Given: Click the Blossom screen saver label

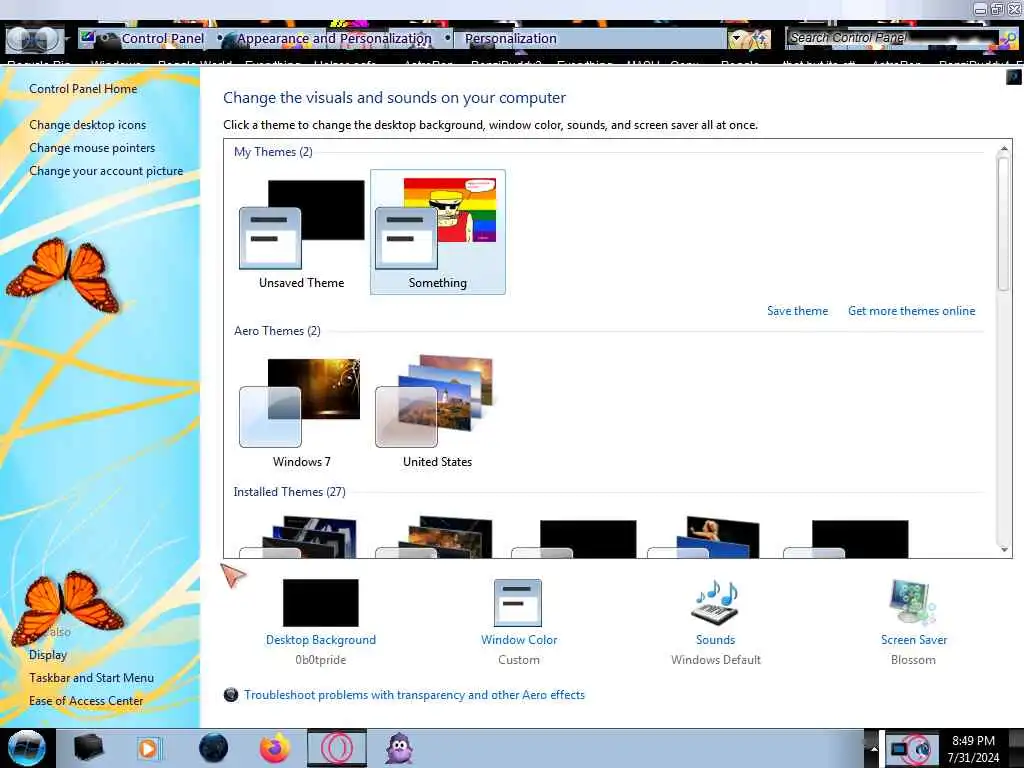Looking at the screenshot, I should click(x=913, y=660).
